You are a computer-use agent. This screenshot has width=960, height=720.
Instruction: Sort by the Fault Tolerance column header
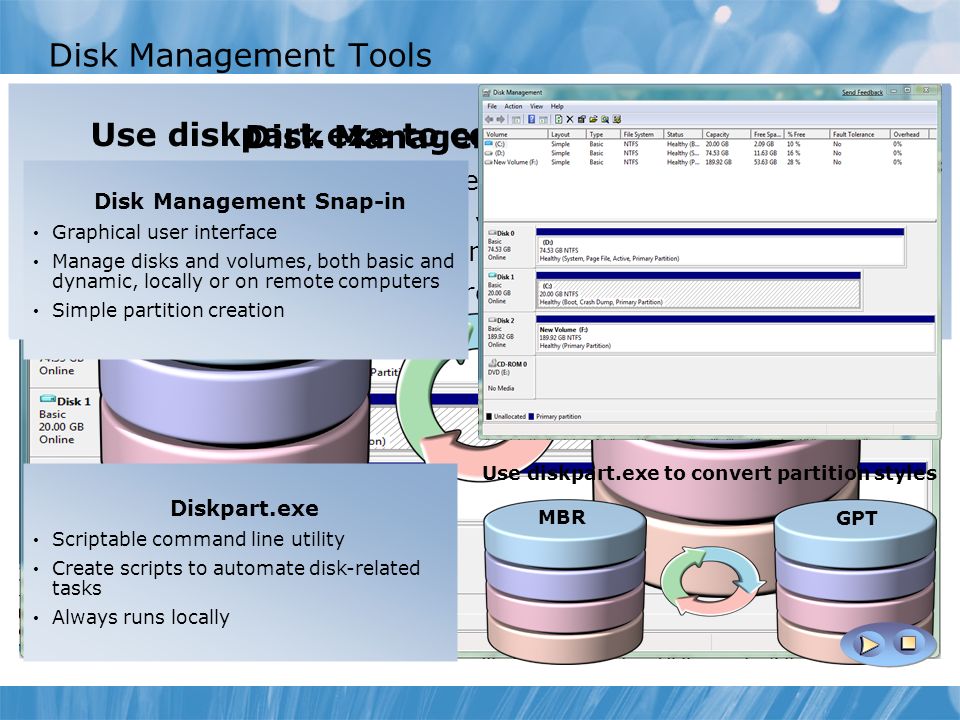pos(859,134)
